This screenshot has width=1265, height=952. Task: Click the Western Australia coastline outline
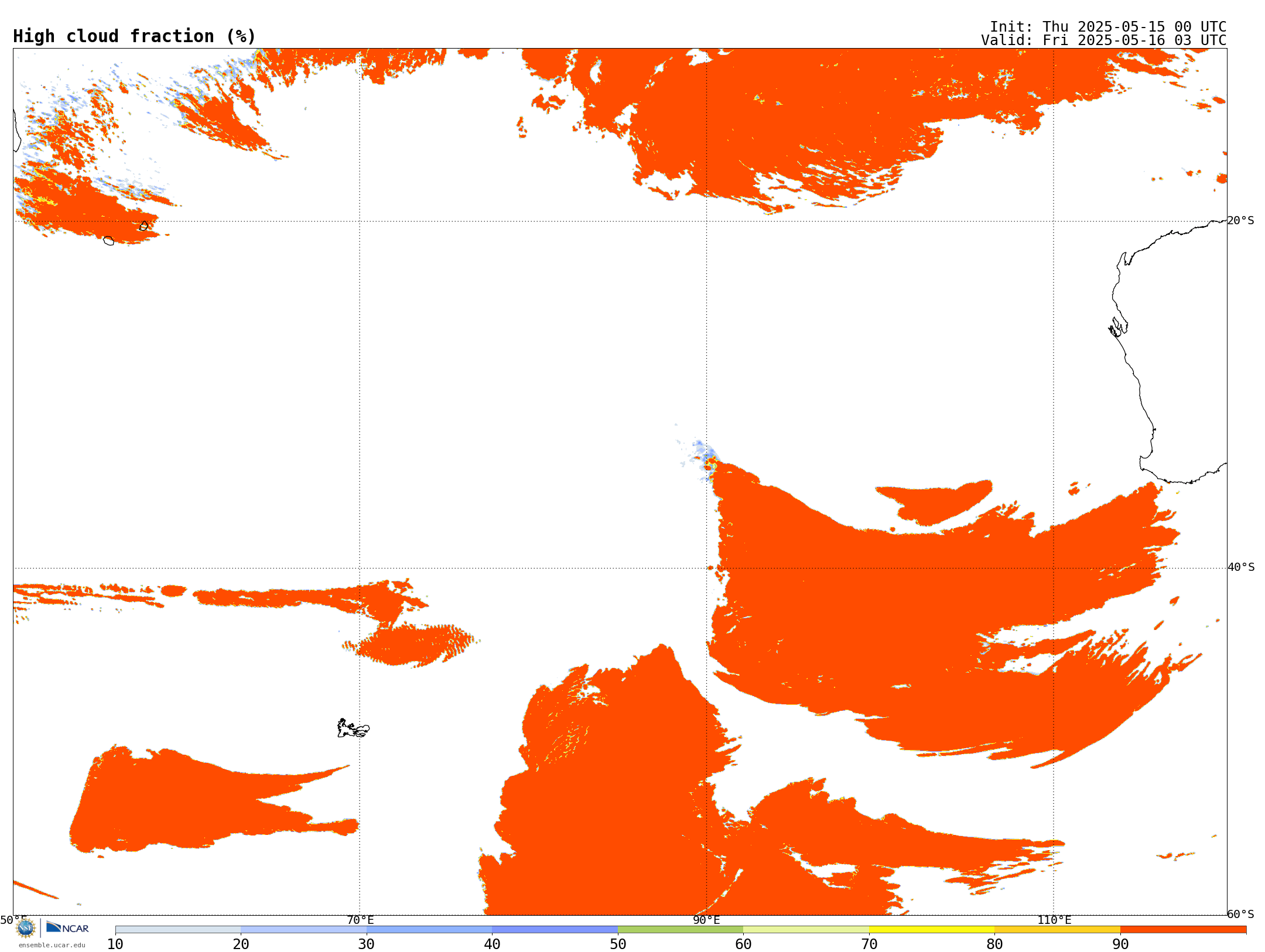coord(1168,351)
